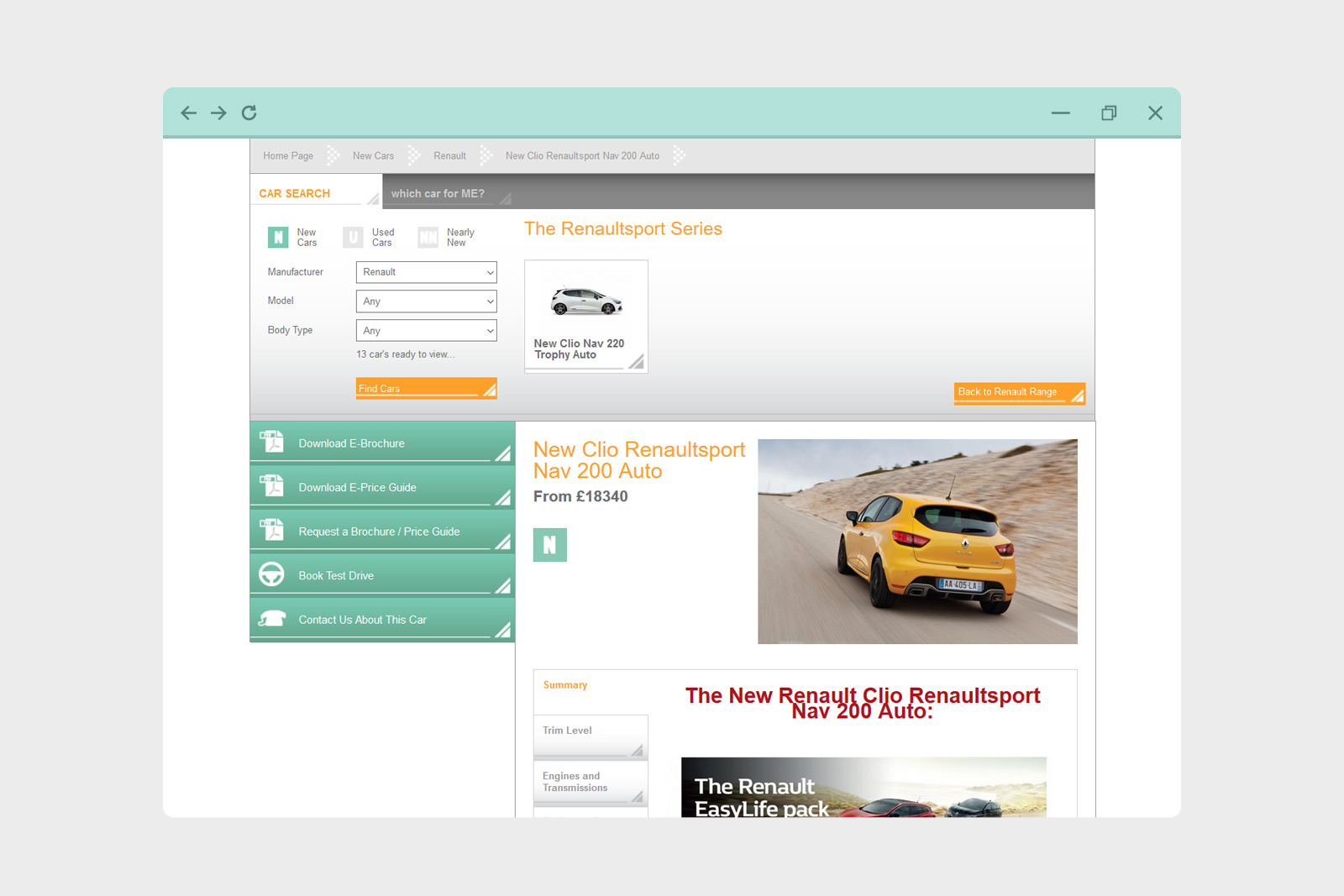The width and height of the screenshot is (1344, 896).
Task: Click the browser forward arrow icon
Action: pyautogui.click(x=218, y=113)
